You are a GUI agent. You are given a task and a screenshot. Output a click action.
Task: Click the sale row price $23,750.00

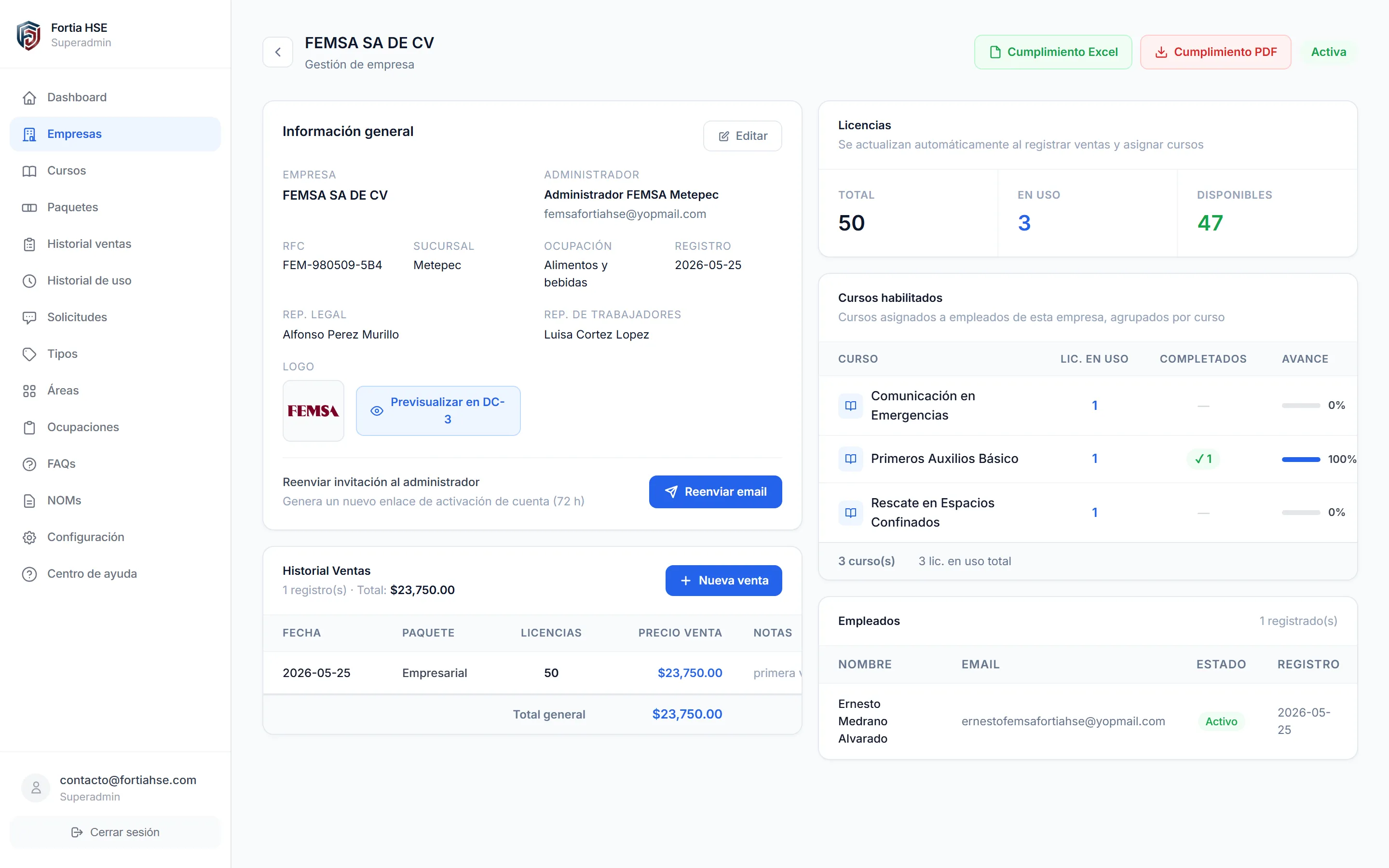[690, 673]
